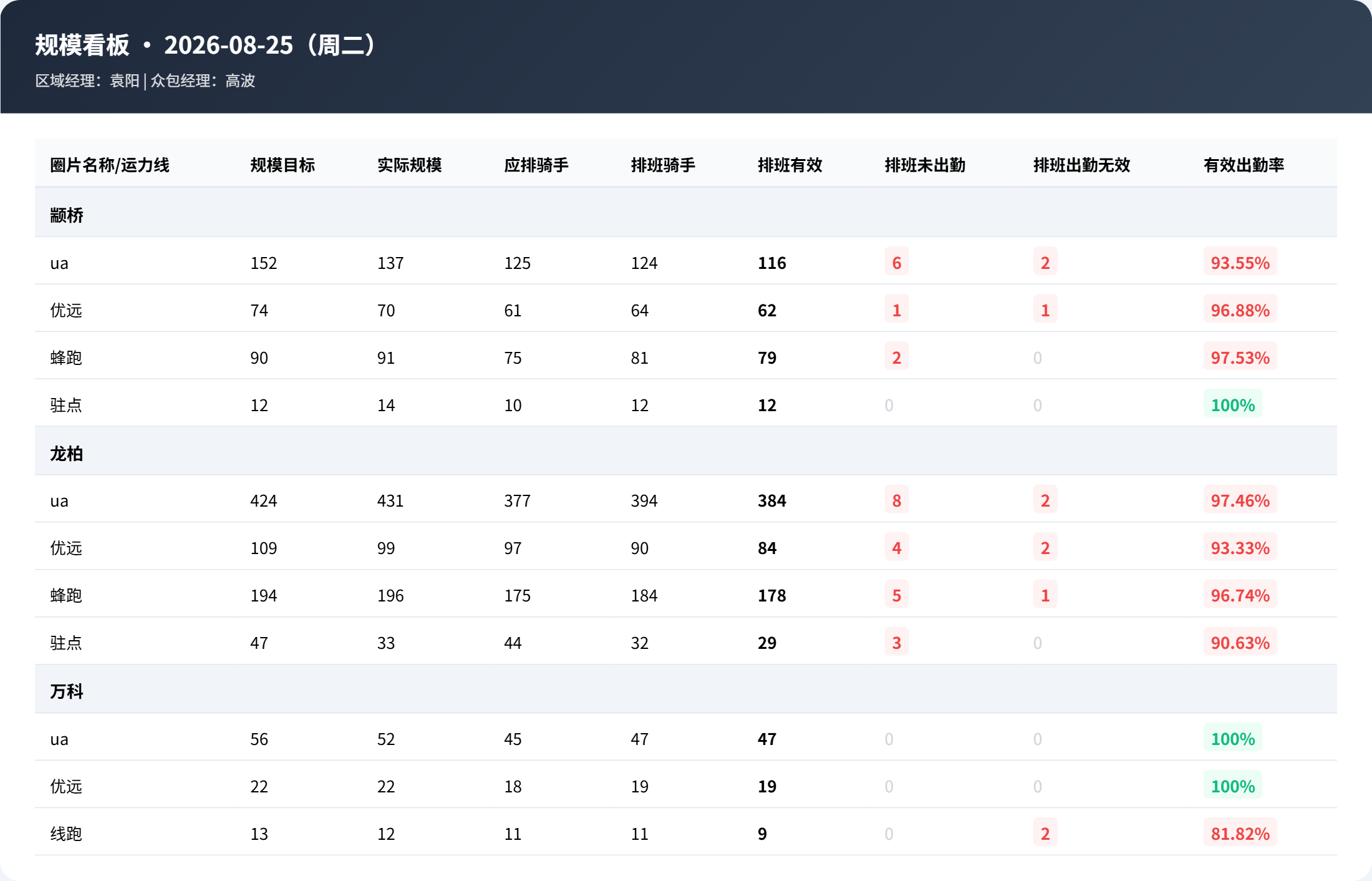Click 应排骑手 value 175

[x=517, y=595]
